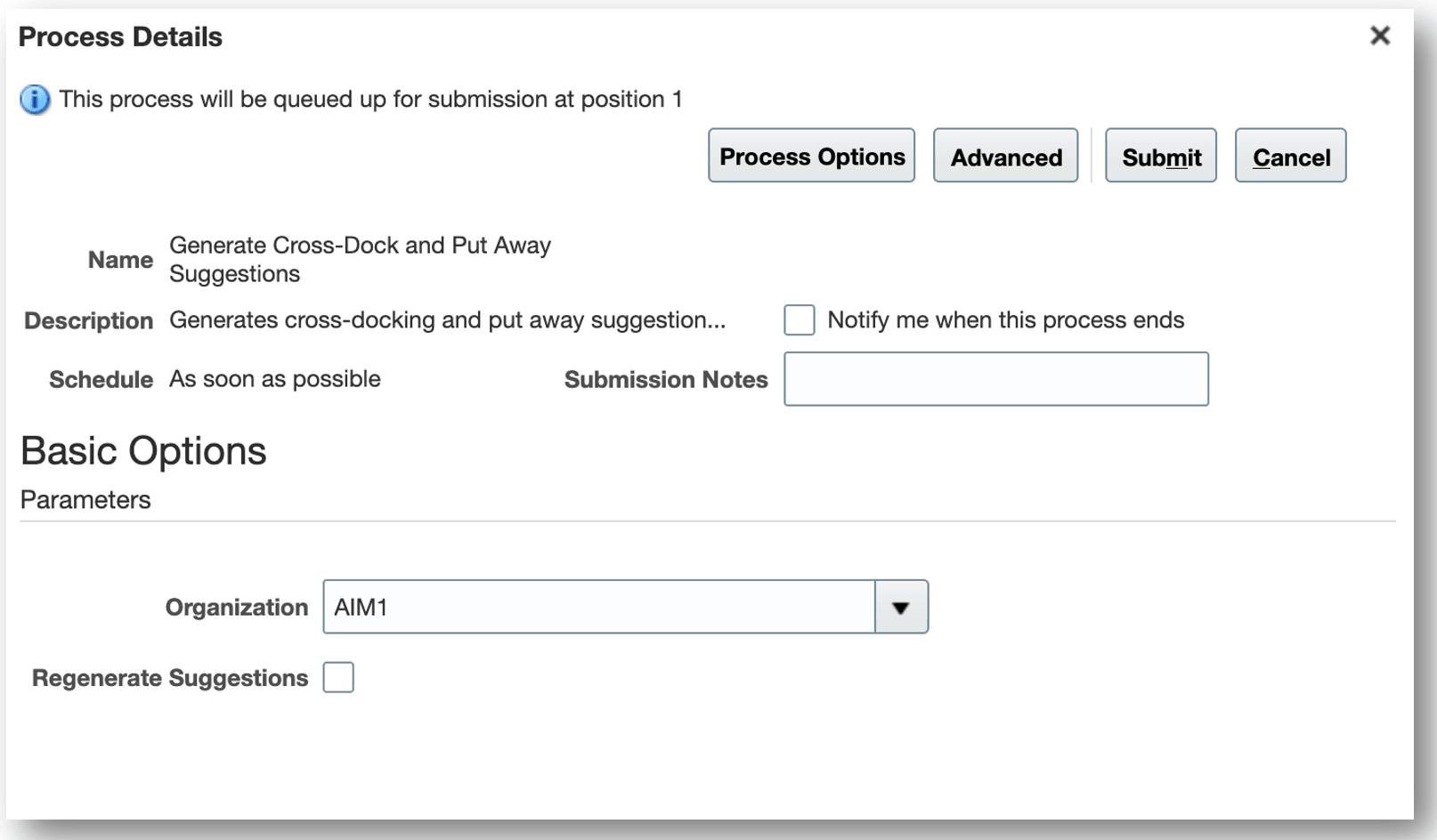The image size is (1437, 840).
Task: Click the 'As soon as possible' schedule value
Action: tap(275, 379)
